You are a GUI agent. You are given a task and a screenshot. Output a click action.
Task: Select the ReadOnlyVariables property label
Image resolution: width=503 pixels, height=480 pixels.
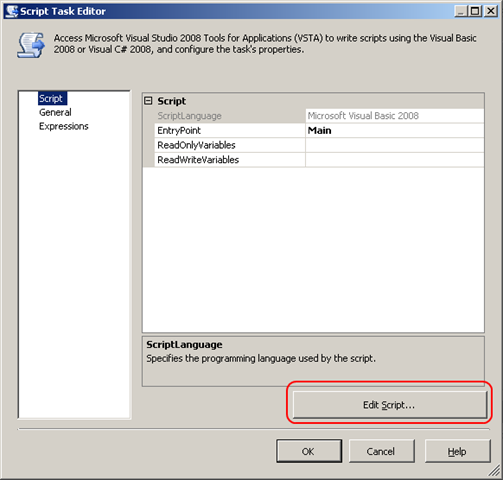(196, 145)
